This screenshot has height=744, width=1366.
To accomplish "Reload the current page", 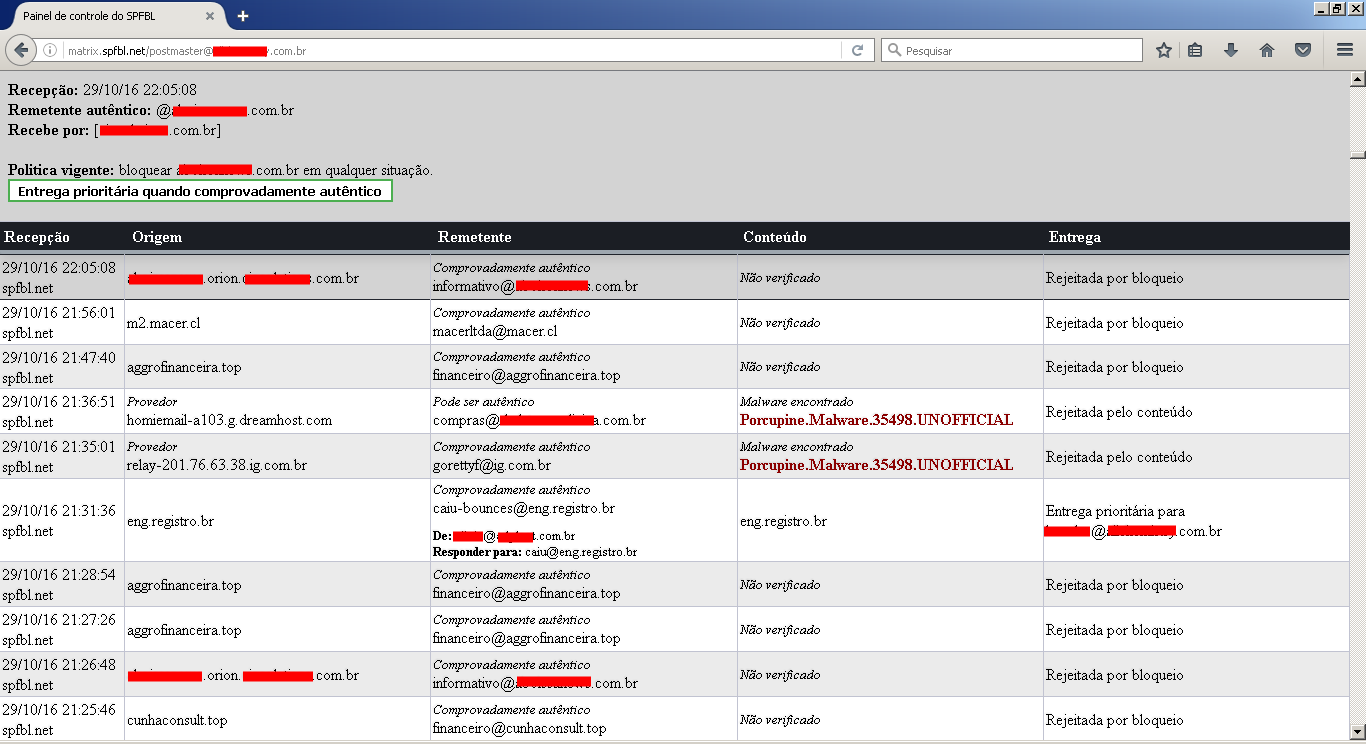I will pos(857,50).
